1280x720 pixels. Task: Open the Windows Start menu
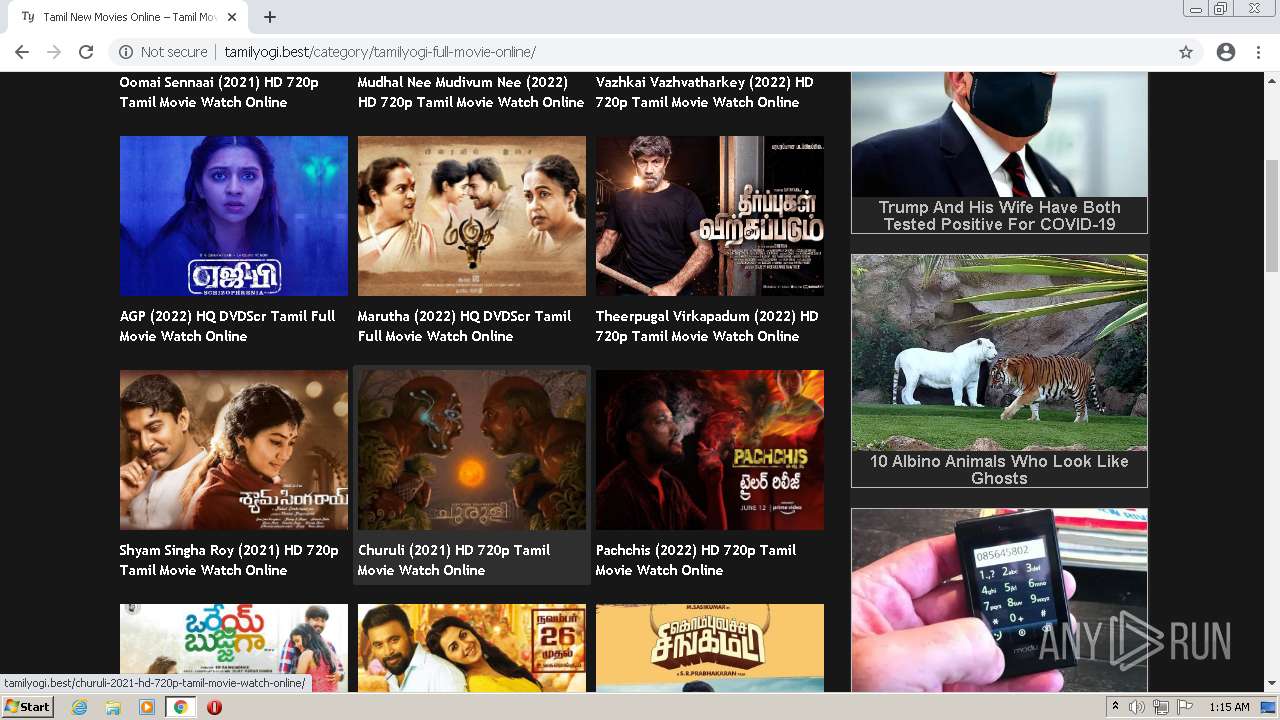[x=27, y=707]
